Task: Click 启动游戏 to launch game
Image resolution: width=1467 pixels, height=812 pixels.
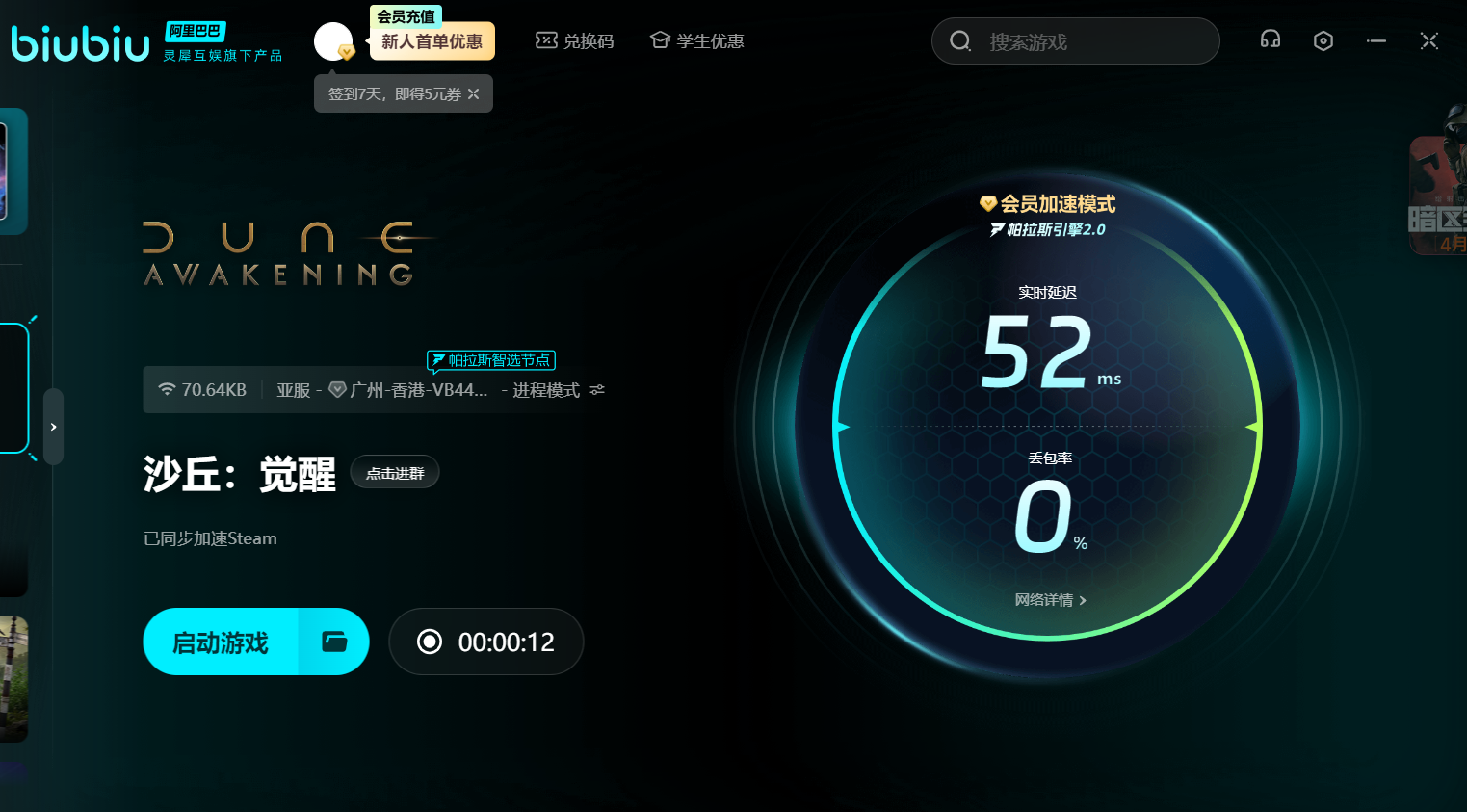Action: [x=221, y=642]
